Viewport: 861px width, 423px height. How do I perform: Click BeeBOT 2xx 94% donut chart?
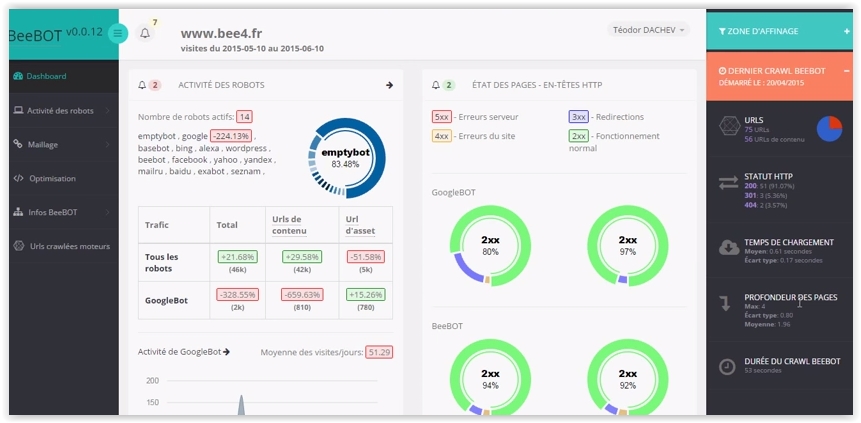(x=490, y=377)
